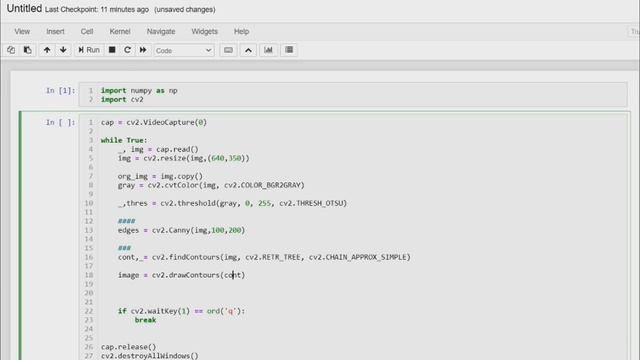Restart the kernel with circular arrow icon

click(x=127, y=50)
